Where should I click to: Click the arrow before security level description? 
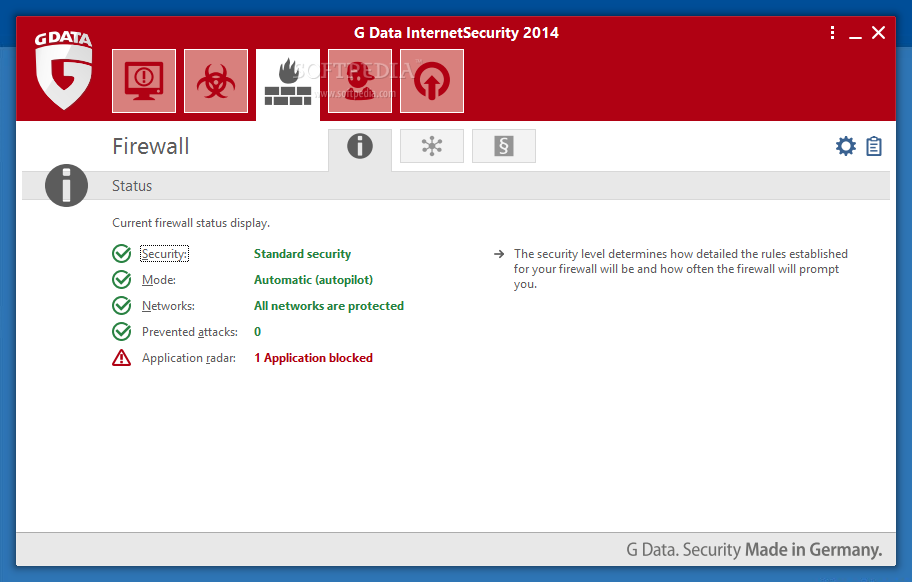point(499,254)
